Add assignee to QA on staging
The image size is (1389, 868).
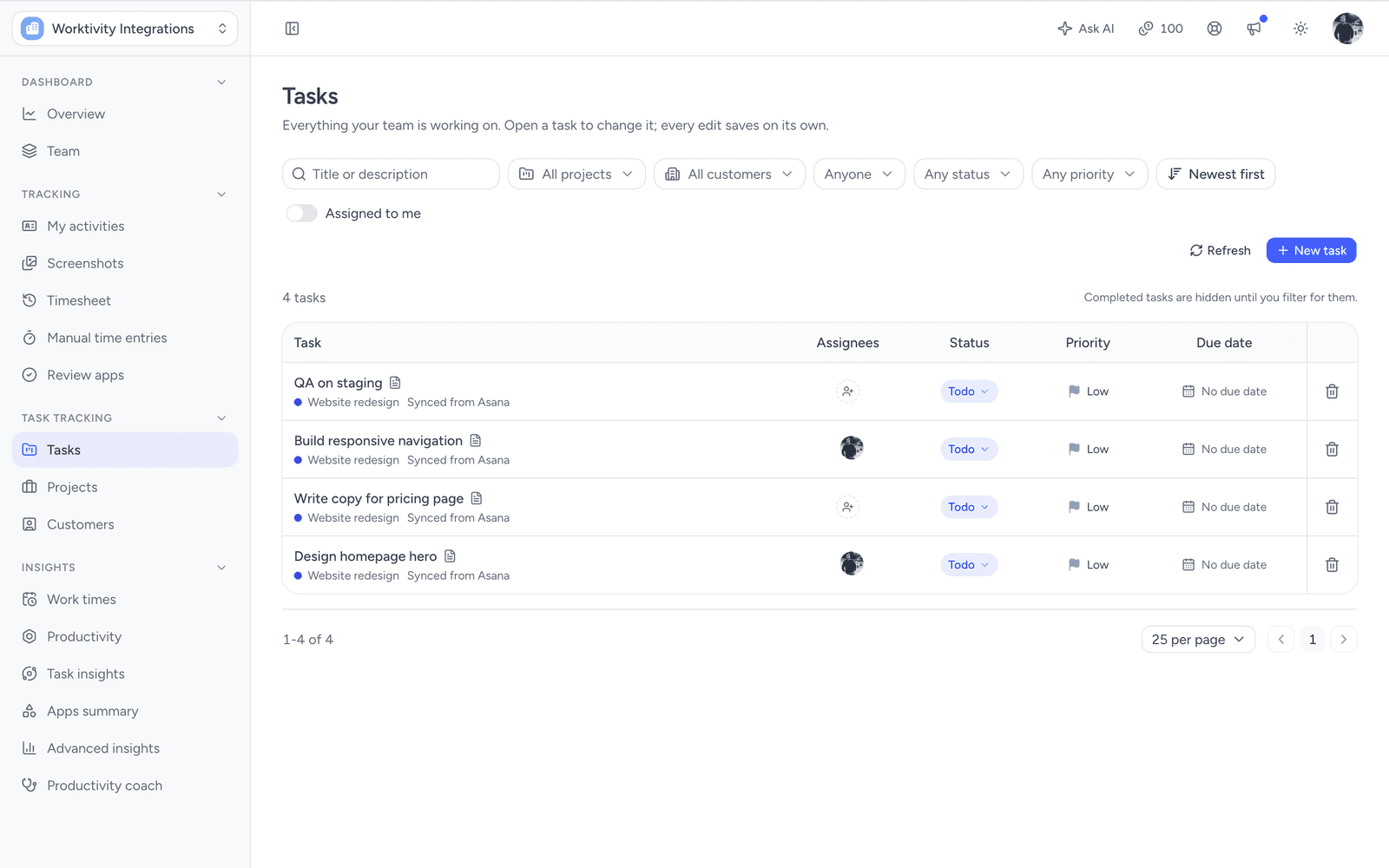(848, 391)
